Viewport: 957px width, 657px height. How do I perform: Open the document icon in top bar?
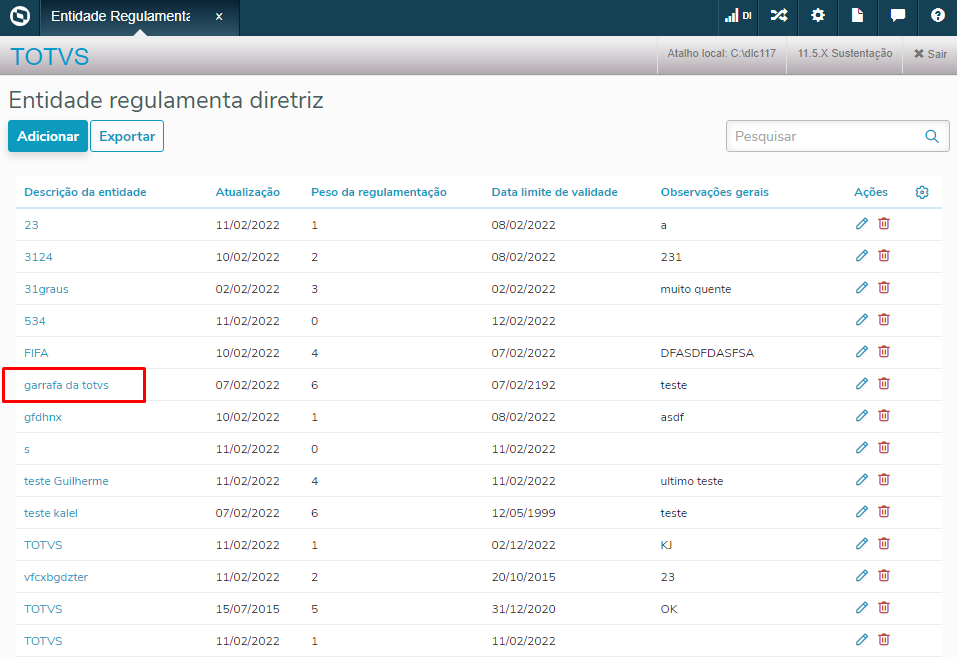pos(858,15)
